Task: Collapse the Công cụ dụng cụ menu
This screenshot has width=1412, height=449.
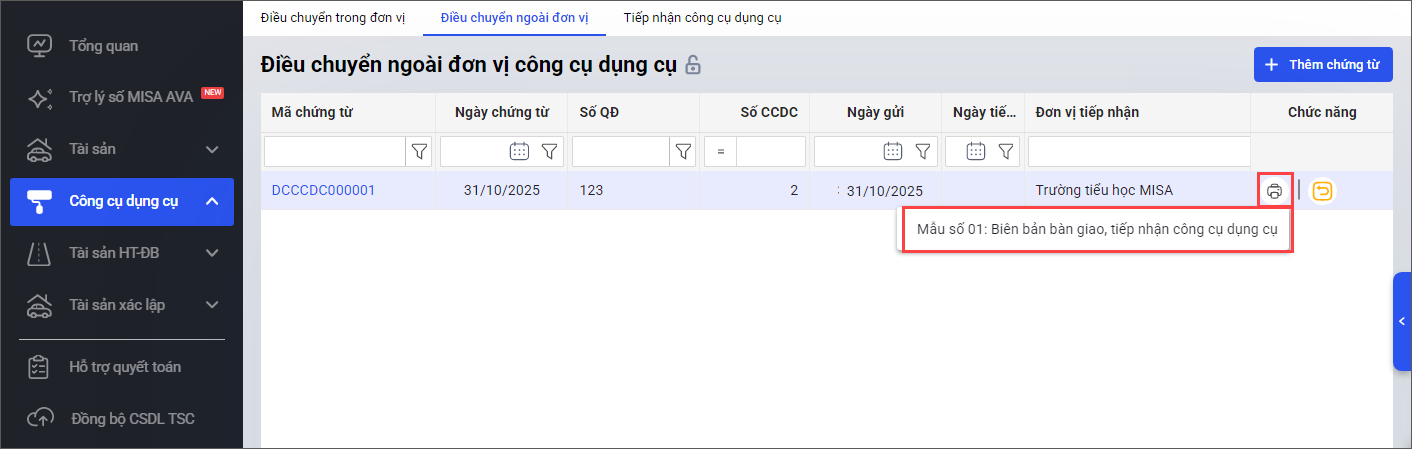Action: [211, 202]
